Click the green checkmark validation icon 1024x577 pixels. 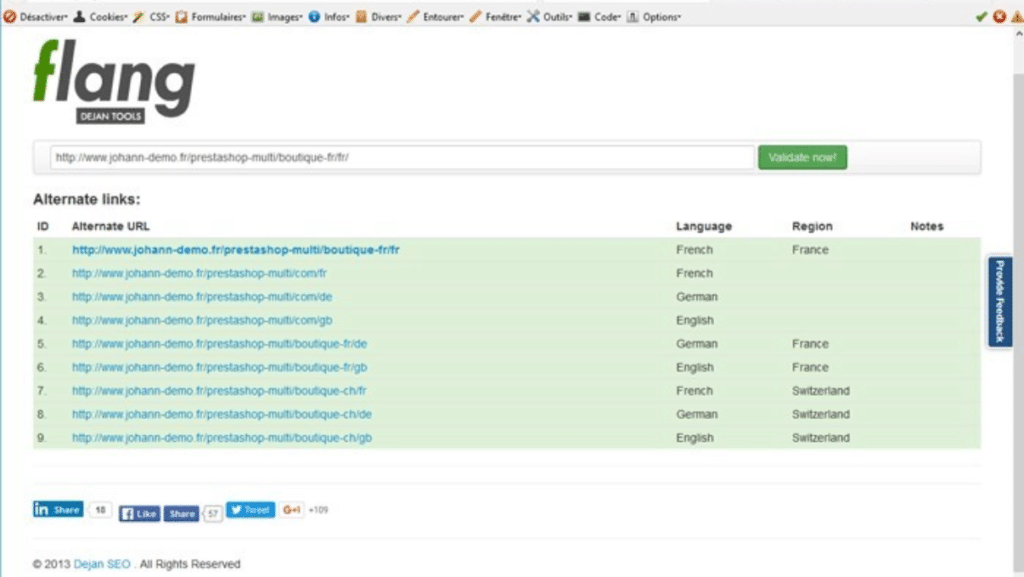(981, 17)
